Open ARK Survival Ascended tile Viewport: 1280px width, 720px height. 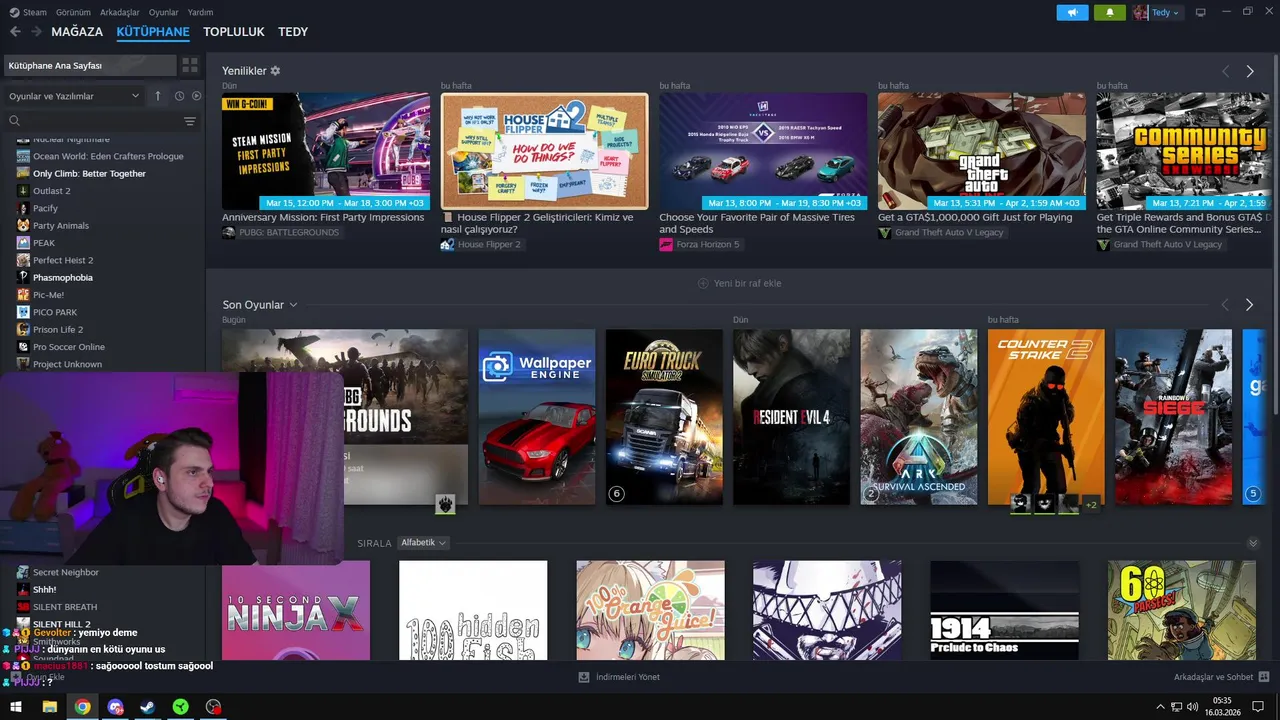coord(919,417)
